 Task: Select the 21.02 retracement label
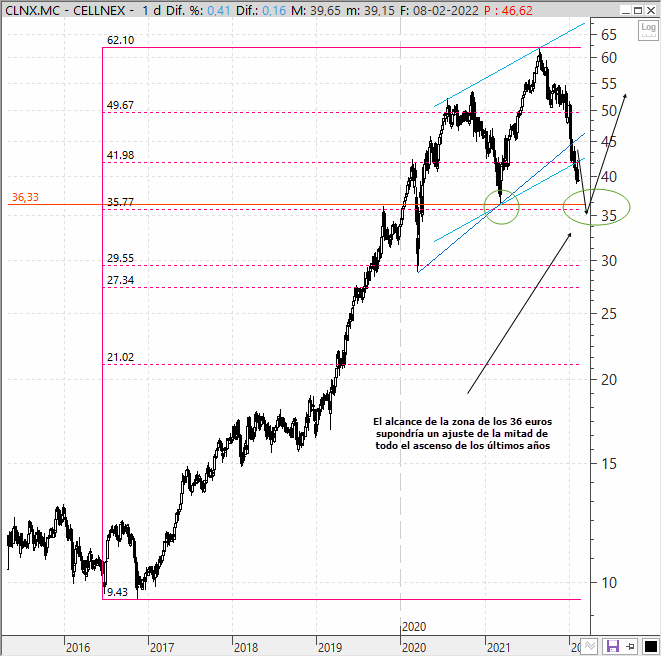tap(120, 357)
